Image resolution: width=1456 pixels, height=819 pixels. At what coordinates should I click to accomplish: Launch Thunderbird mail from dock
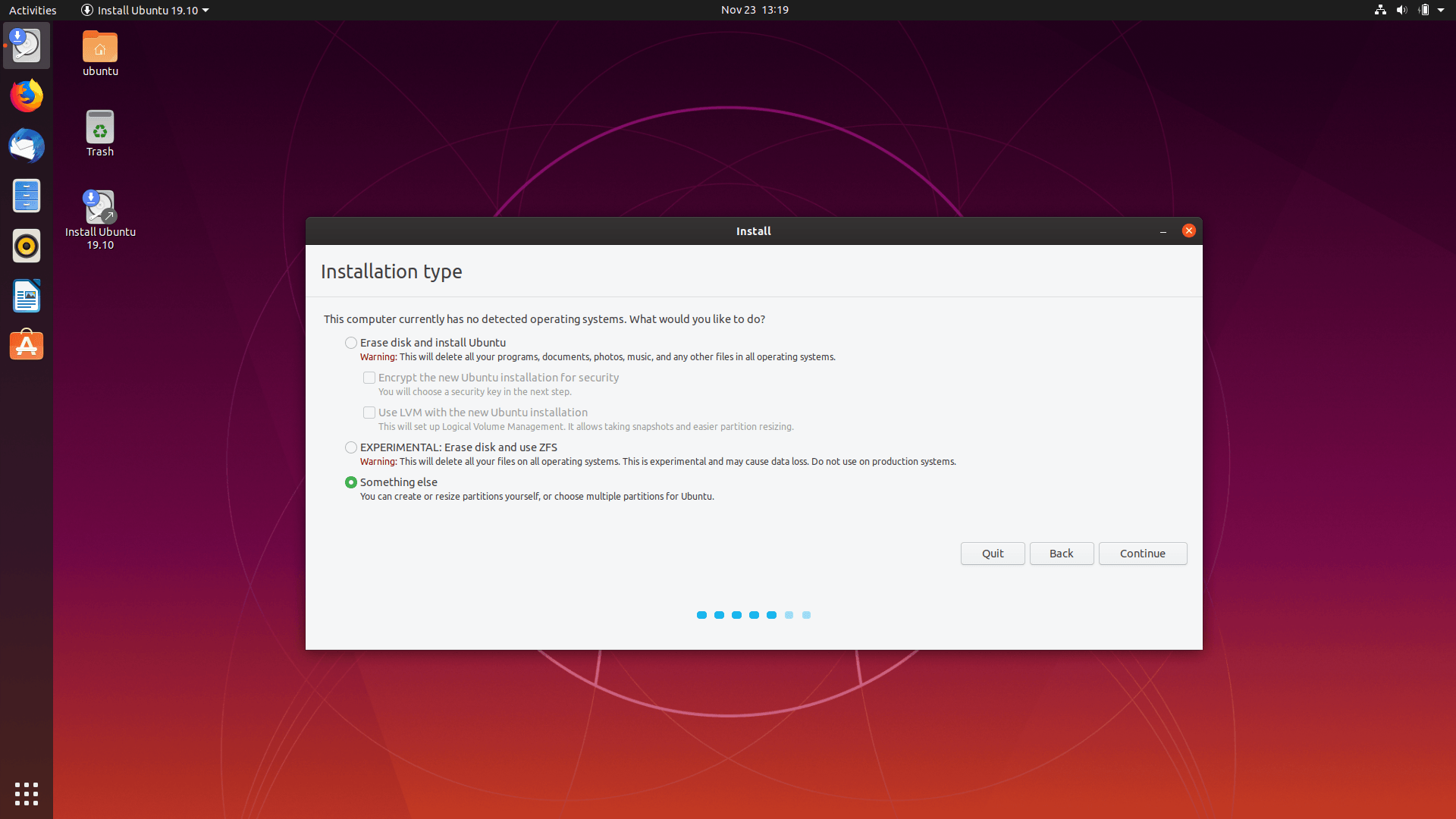point(27,146)
